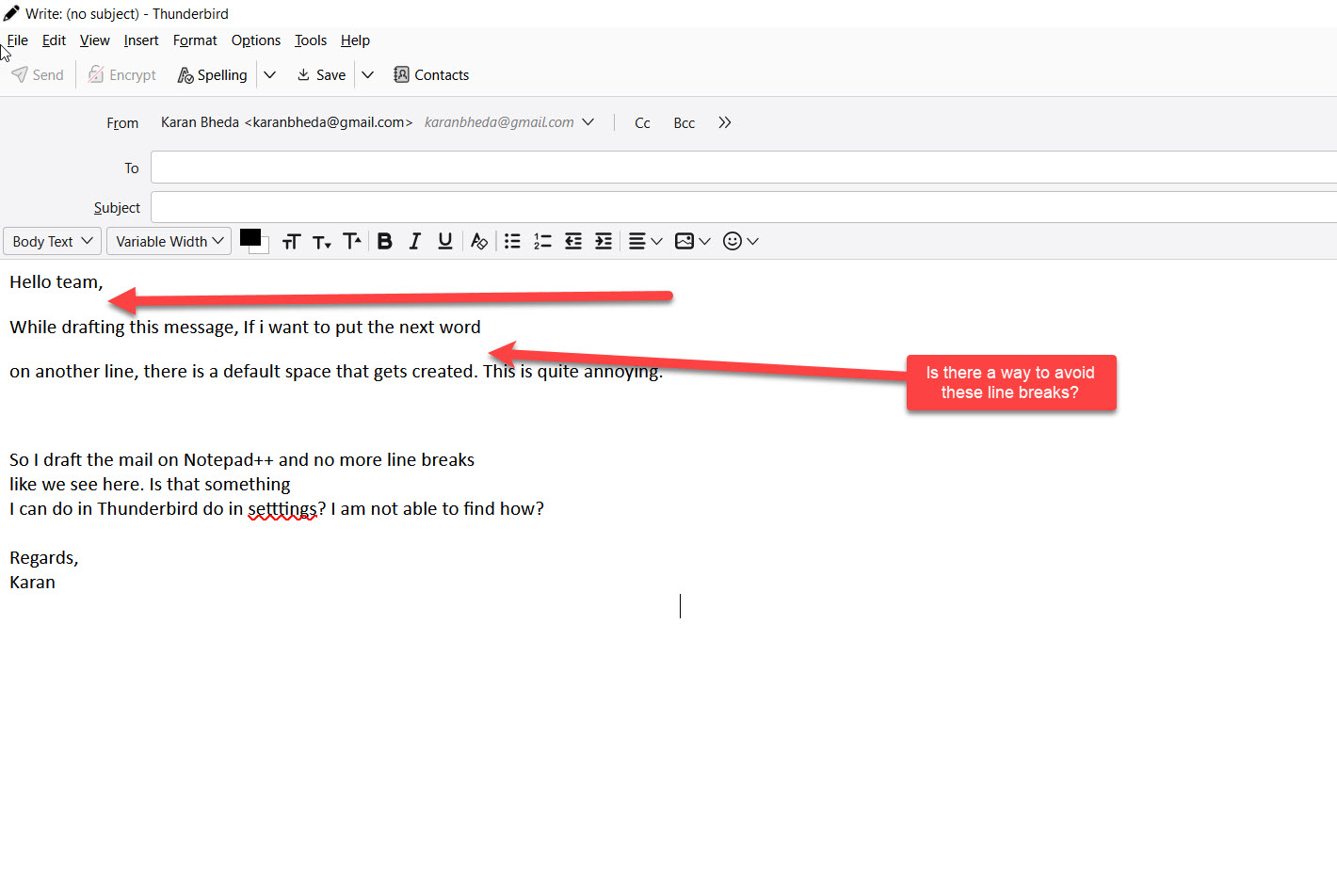Screen dimensions: 1337x896
Task: Click text "While drafting this message"
Action: click(122, 328)
